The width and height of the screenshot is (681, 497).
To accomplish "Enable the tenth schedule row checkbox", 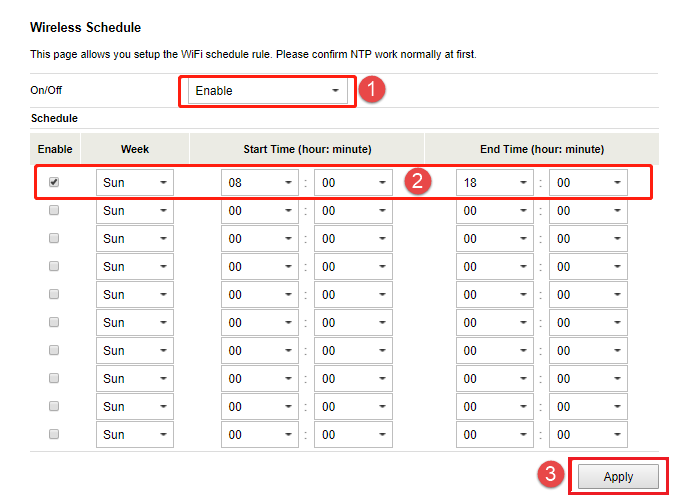I will click(x=54, y=434).
